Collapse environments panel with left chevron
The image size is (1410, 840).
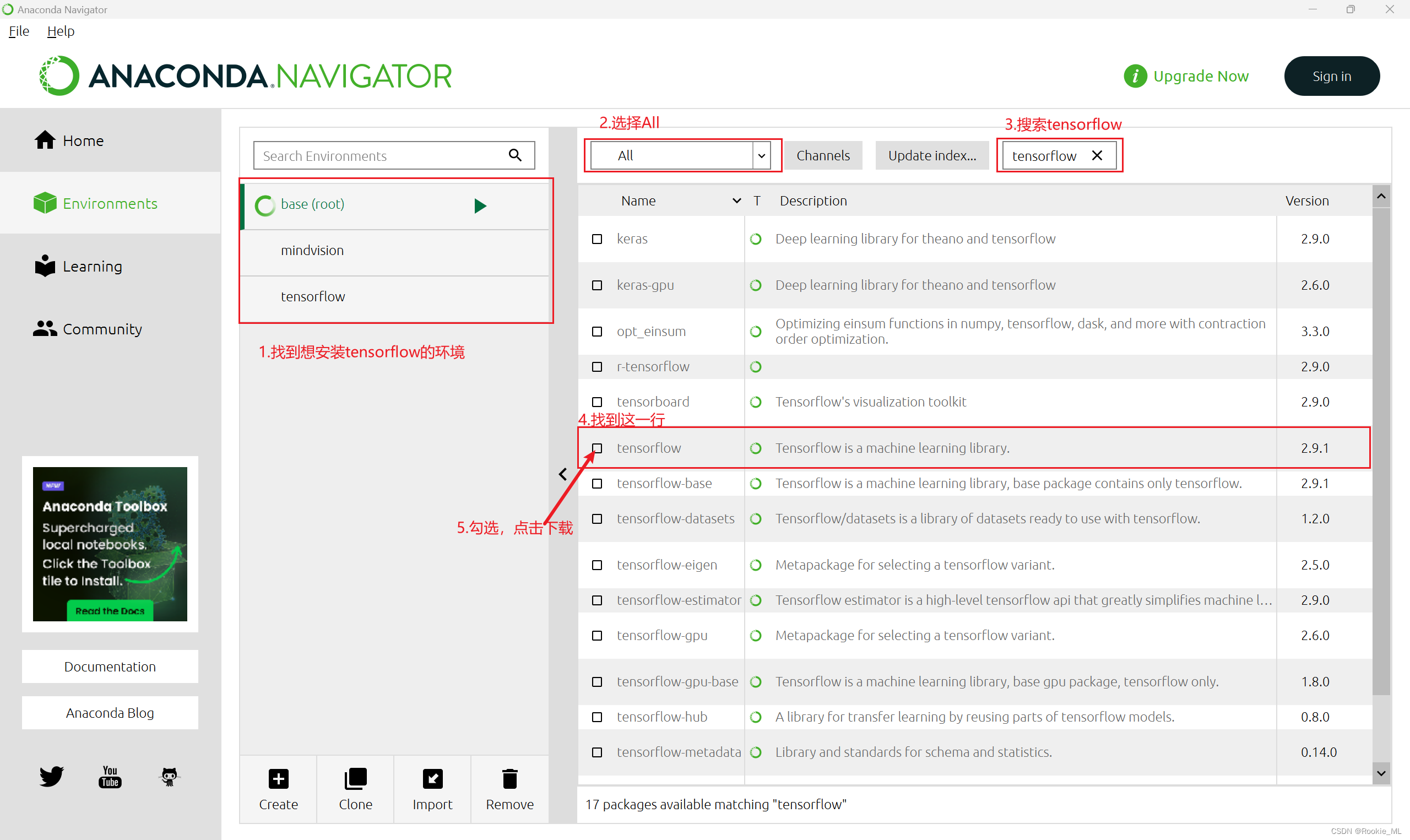[563, 474]
